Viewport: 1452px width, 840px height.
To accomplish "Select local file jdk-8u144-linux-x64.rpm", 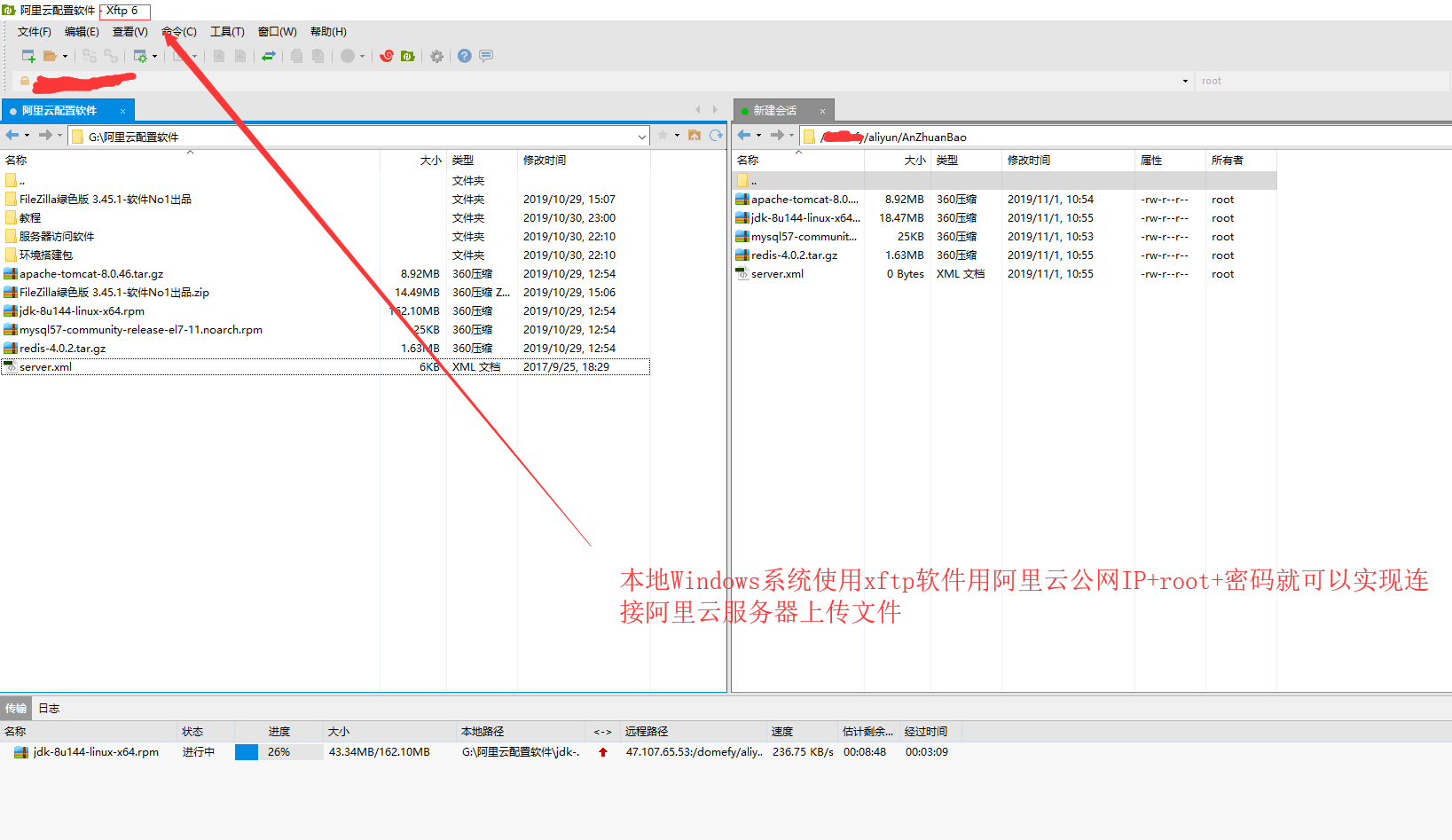I will [x=82, y=311].
